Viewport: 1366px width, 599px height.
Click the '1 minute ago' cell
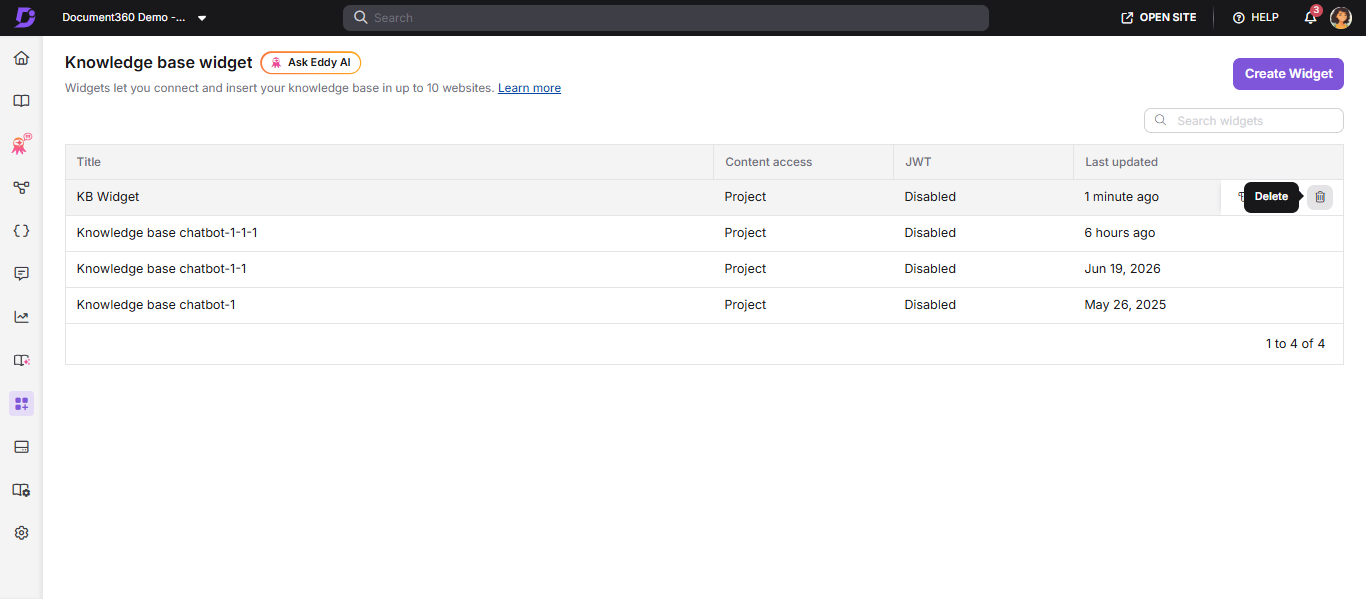tap(1122, 197)
